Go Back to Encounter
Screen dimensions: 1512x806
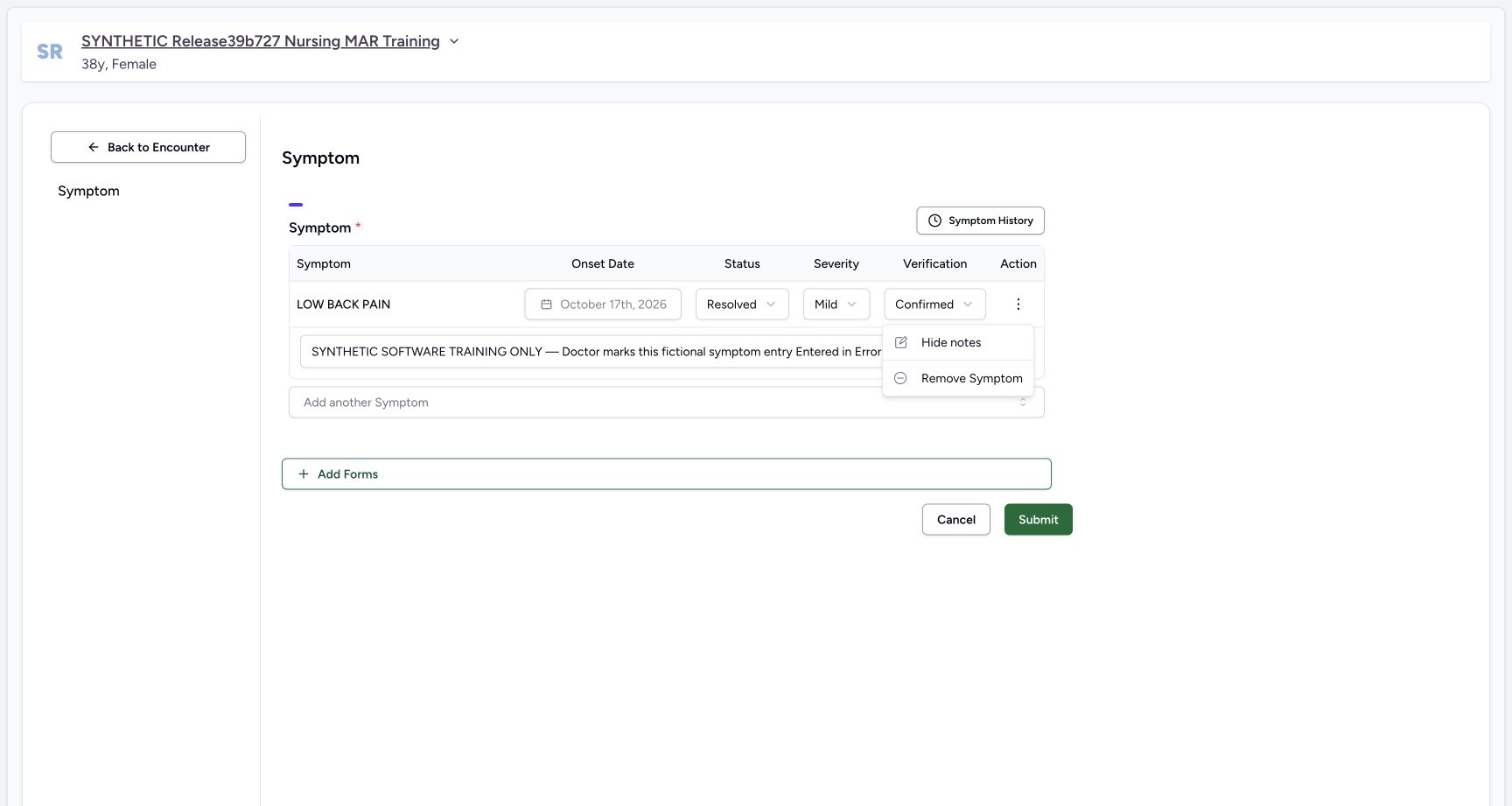pyautogui.click(x=148, y=147)
